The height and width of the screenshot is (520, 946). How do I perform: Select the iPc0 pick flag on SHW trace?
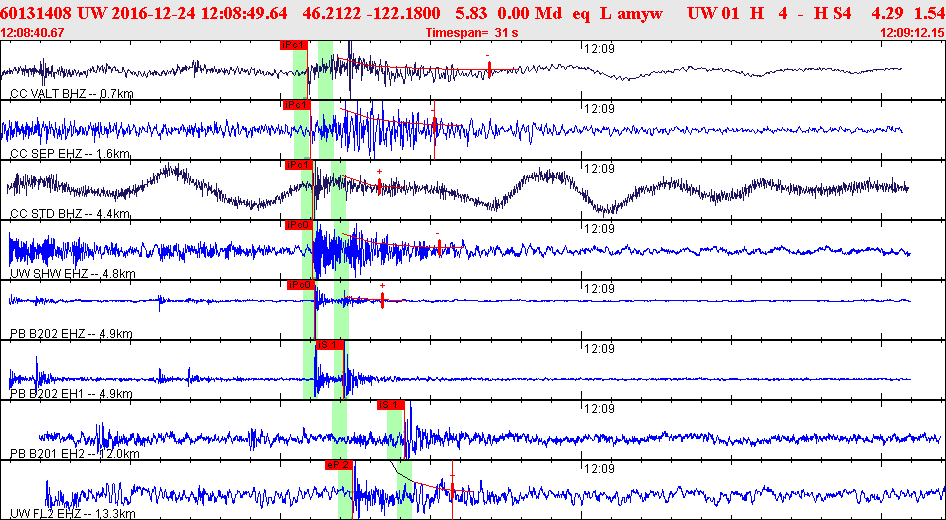coord(299,225)
